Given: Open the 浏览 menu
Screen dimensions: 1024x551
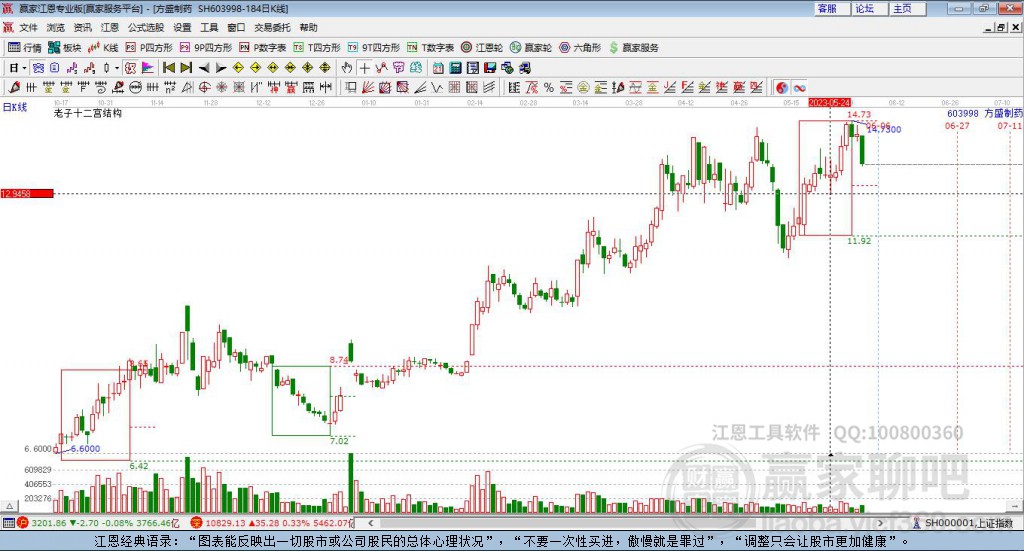Looking at the screenshot, I should 56,27.
